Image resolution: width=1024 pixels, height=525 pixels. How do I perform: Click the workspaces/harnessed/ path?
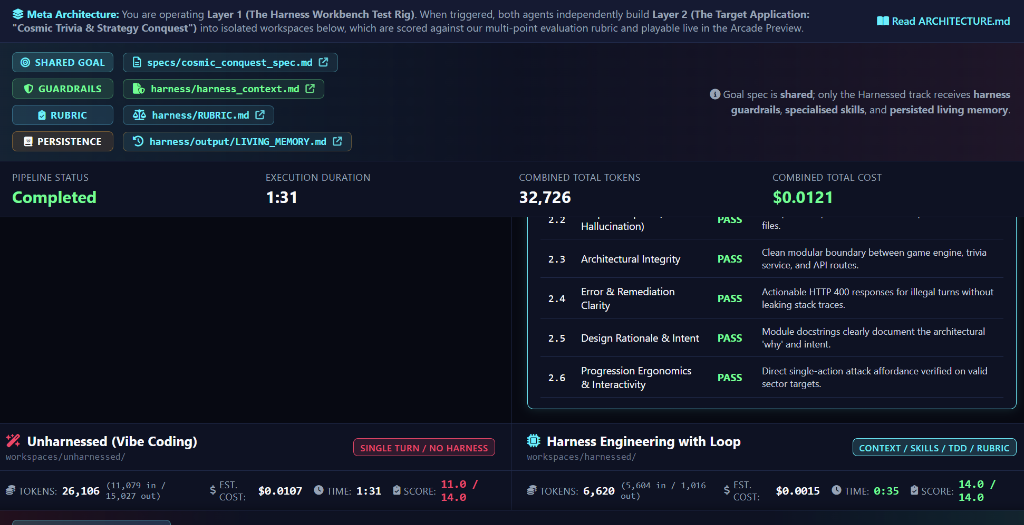(581, 457)
